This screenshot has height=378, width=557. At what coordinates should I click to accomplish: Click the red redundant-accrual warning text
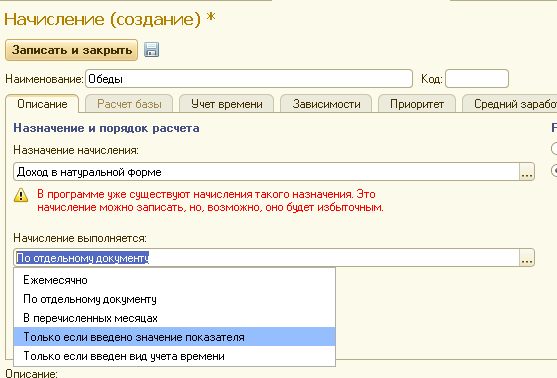click(210, 201)
